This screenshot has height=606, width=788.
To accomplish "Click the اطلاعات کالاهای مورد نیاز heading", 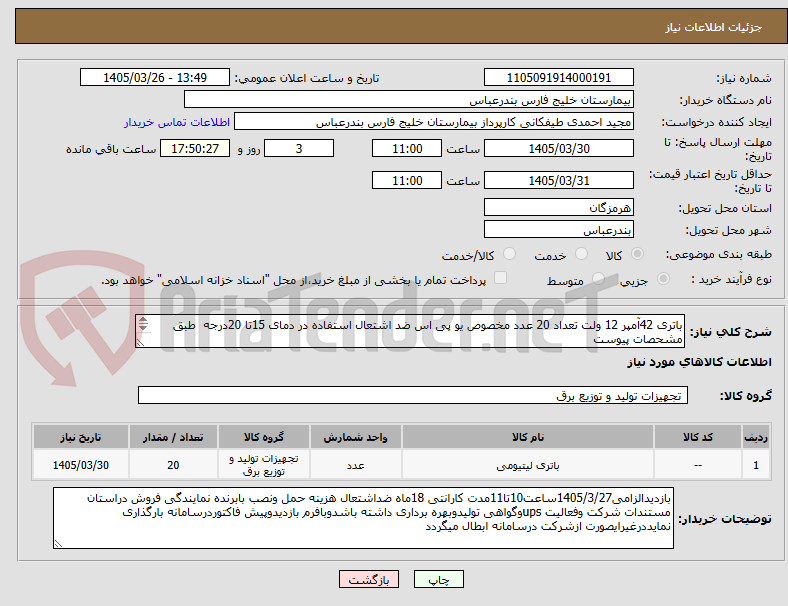I will 699,362.
